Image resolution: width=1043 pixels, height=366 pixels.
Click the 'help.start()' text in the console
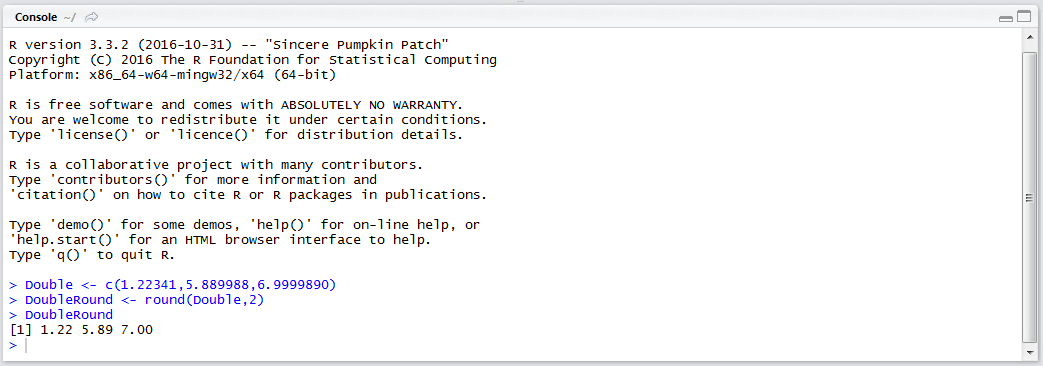pos(66,240)
